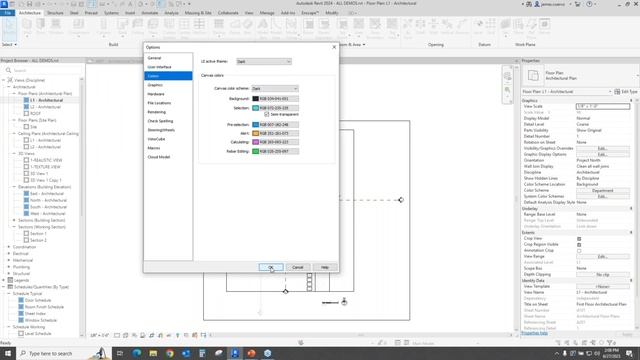Click the Zoom tool in navigation bar
Image resolution: width=640 pixels, height=360 pixels.
click(x=507, y=90)
